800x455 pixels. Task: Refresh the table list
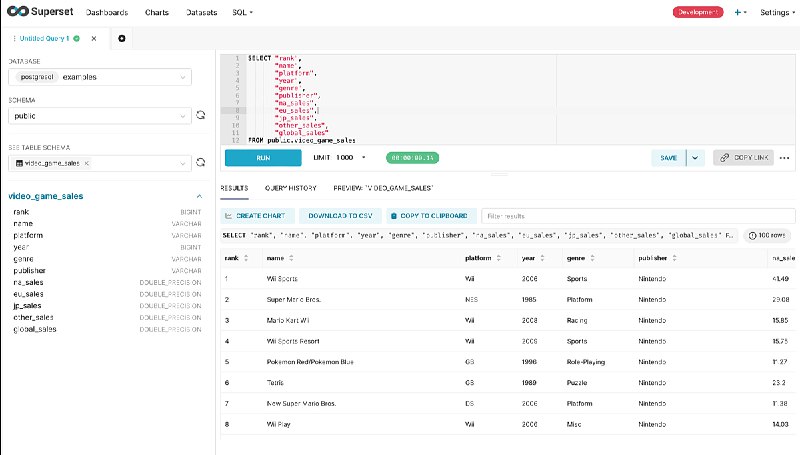[201, 162]
